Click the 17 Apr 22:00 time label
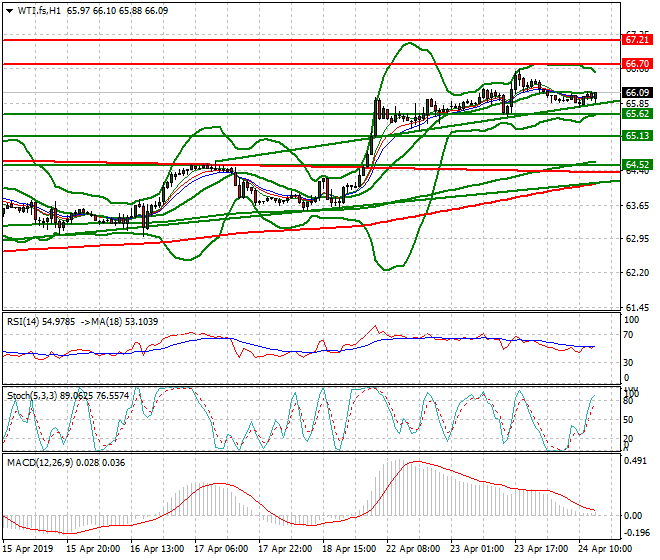 coord(285,549)
